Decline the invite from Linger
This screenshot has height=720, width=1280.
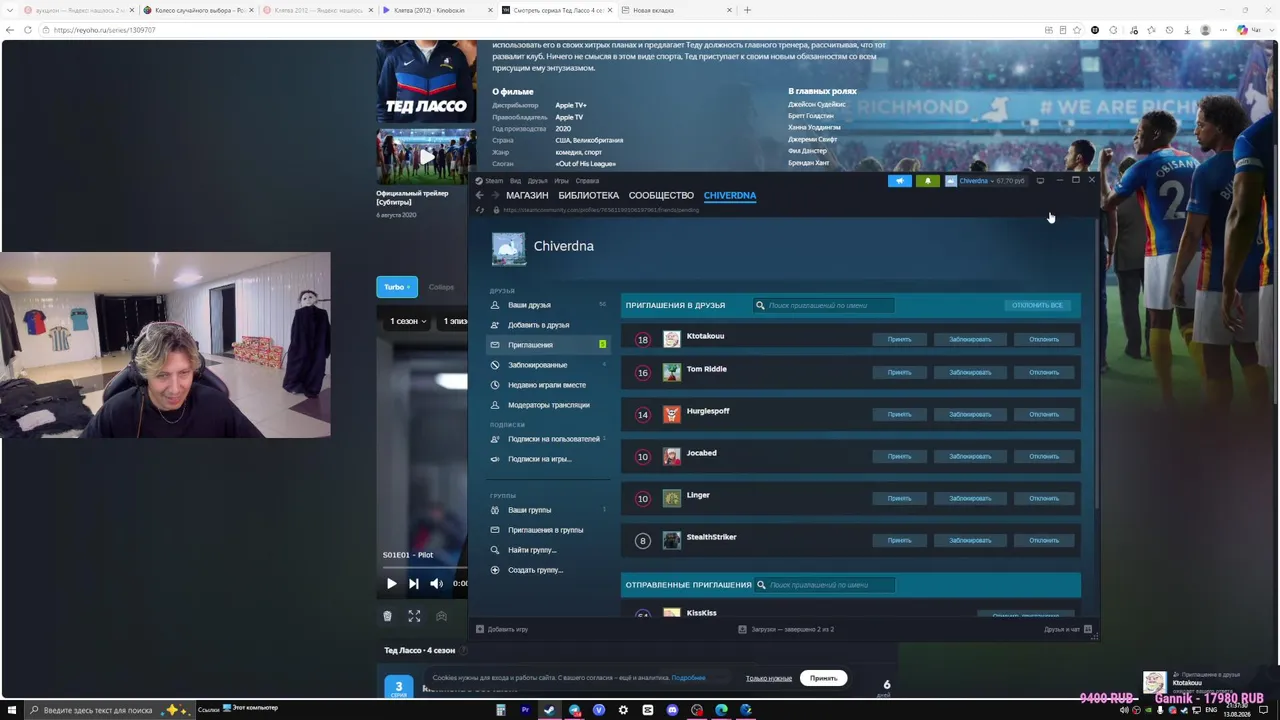click(x=1044, y=499)
